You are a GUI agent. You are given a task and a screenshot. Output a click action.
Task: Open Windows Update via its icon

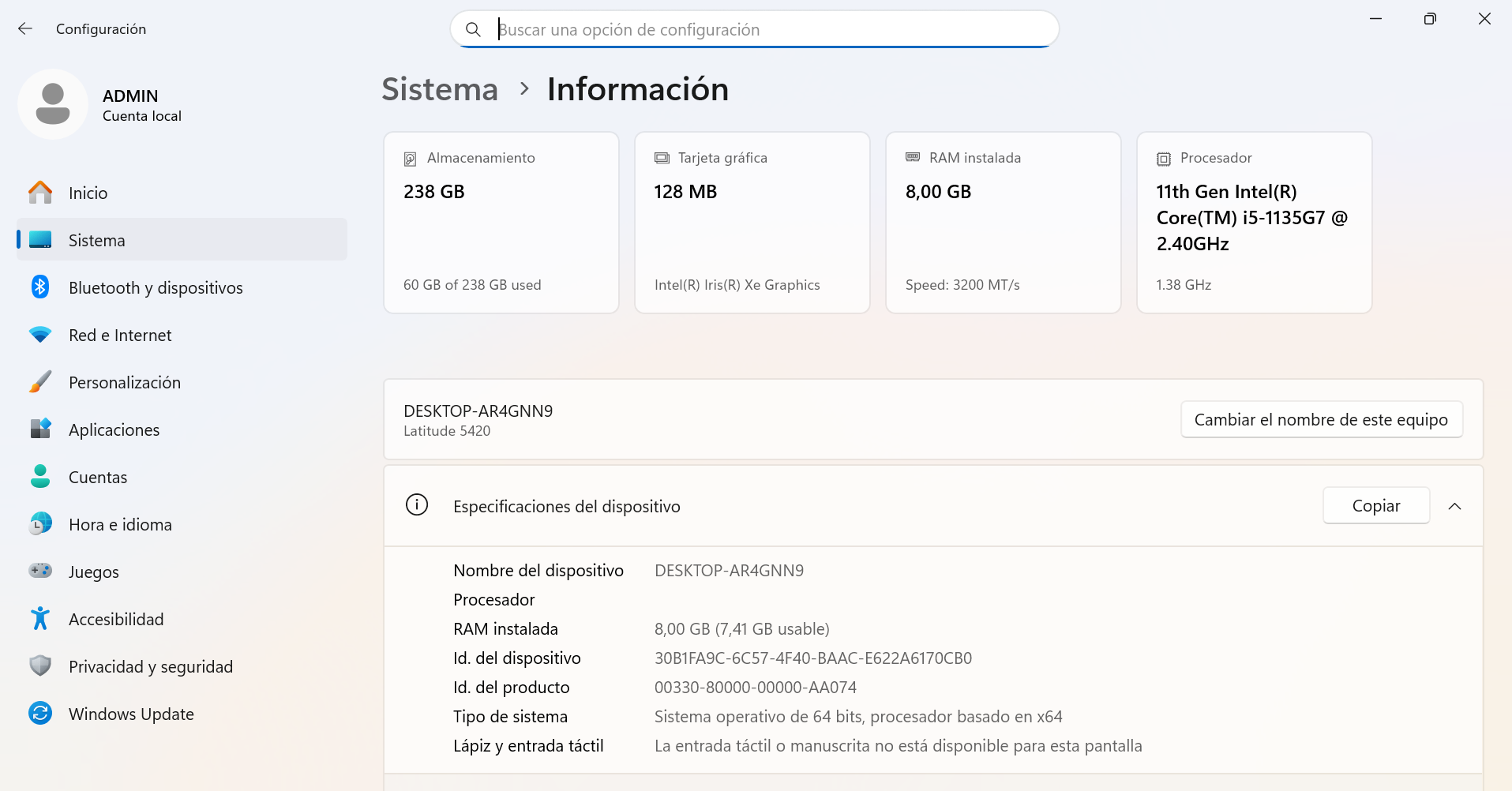point(40,713)
